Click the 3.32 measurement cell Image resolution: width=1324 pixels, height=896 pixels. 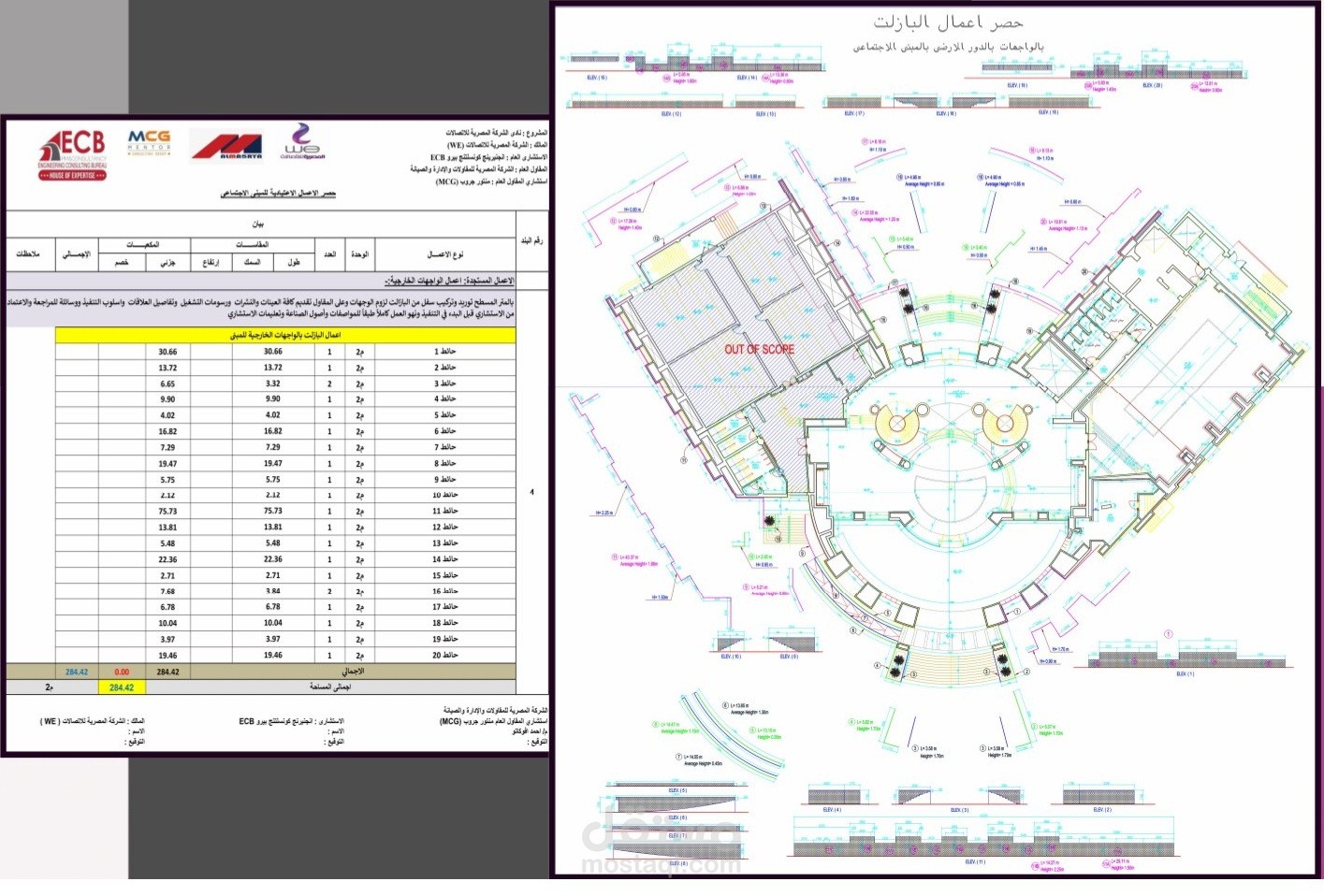tap(272, 383)
